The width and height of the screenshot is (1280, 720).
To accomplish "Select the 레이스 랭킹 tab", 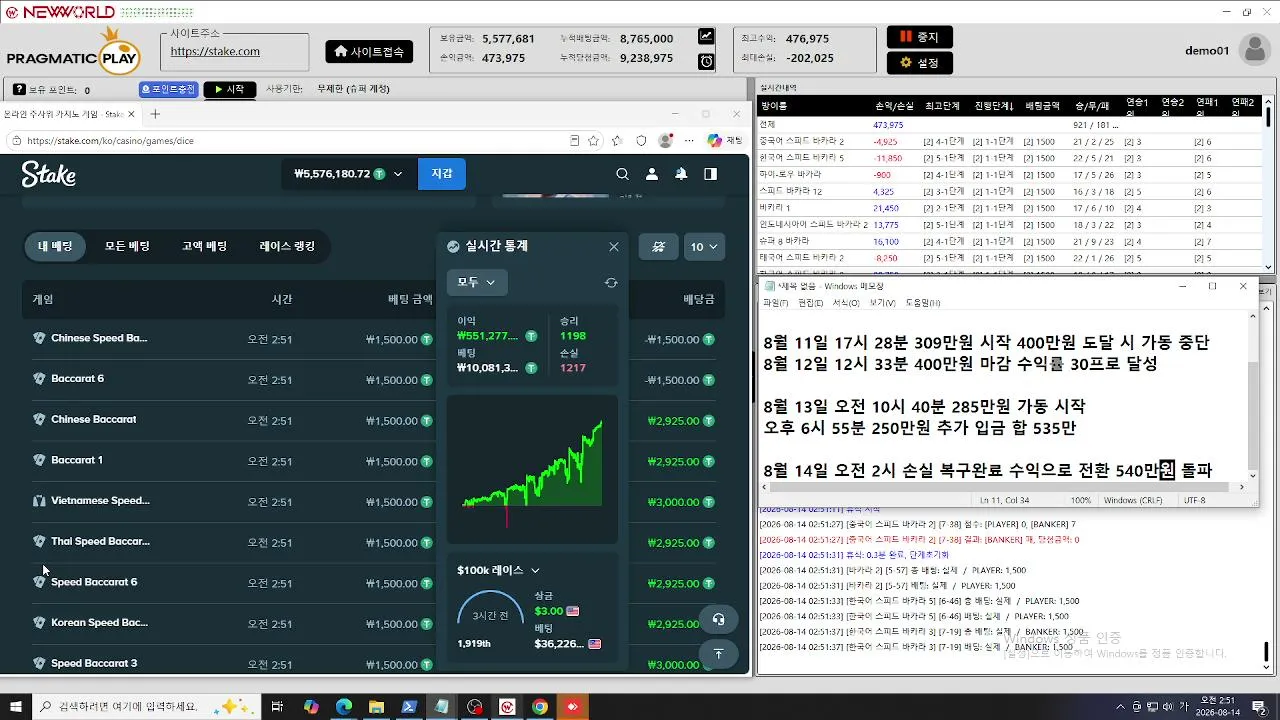I will point(287,246).
